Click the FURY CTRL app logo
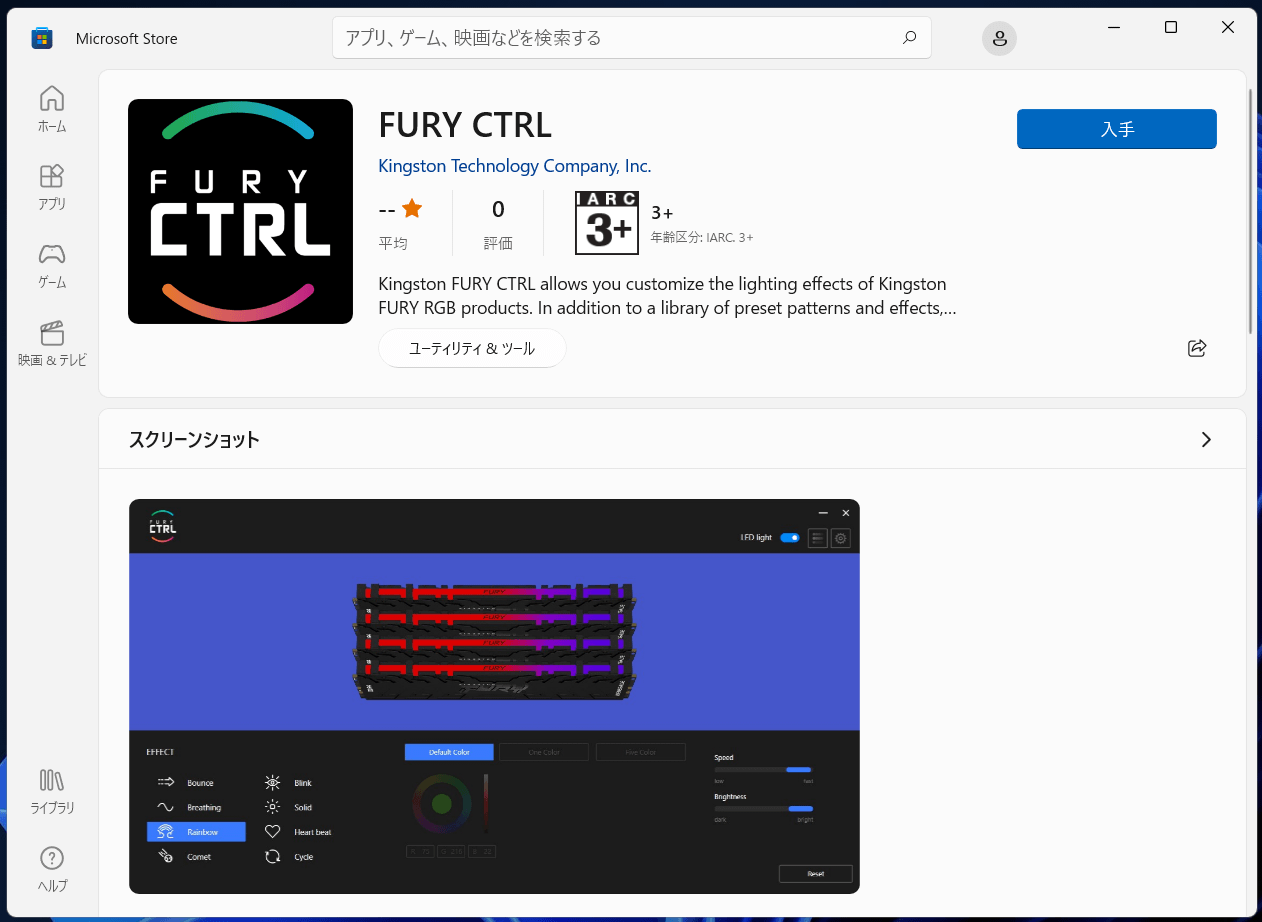The width and height of the screenshot is (1262, 922). [240, 211]
